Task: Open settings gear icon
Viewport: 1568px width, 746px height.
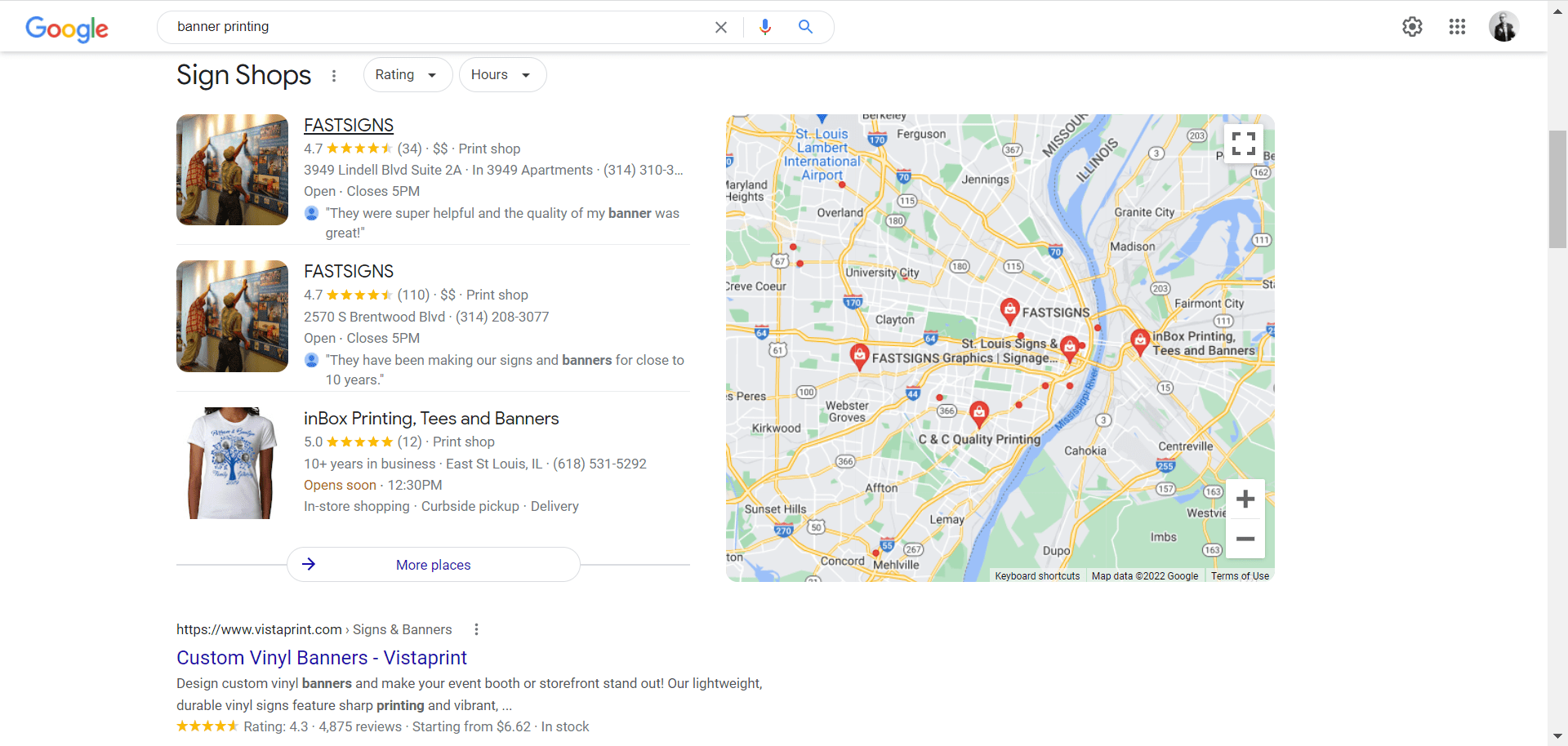Action: pos(1412,27)
